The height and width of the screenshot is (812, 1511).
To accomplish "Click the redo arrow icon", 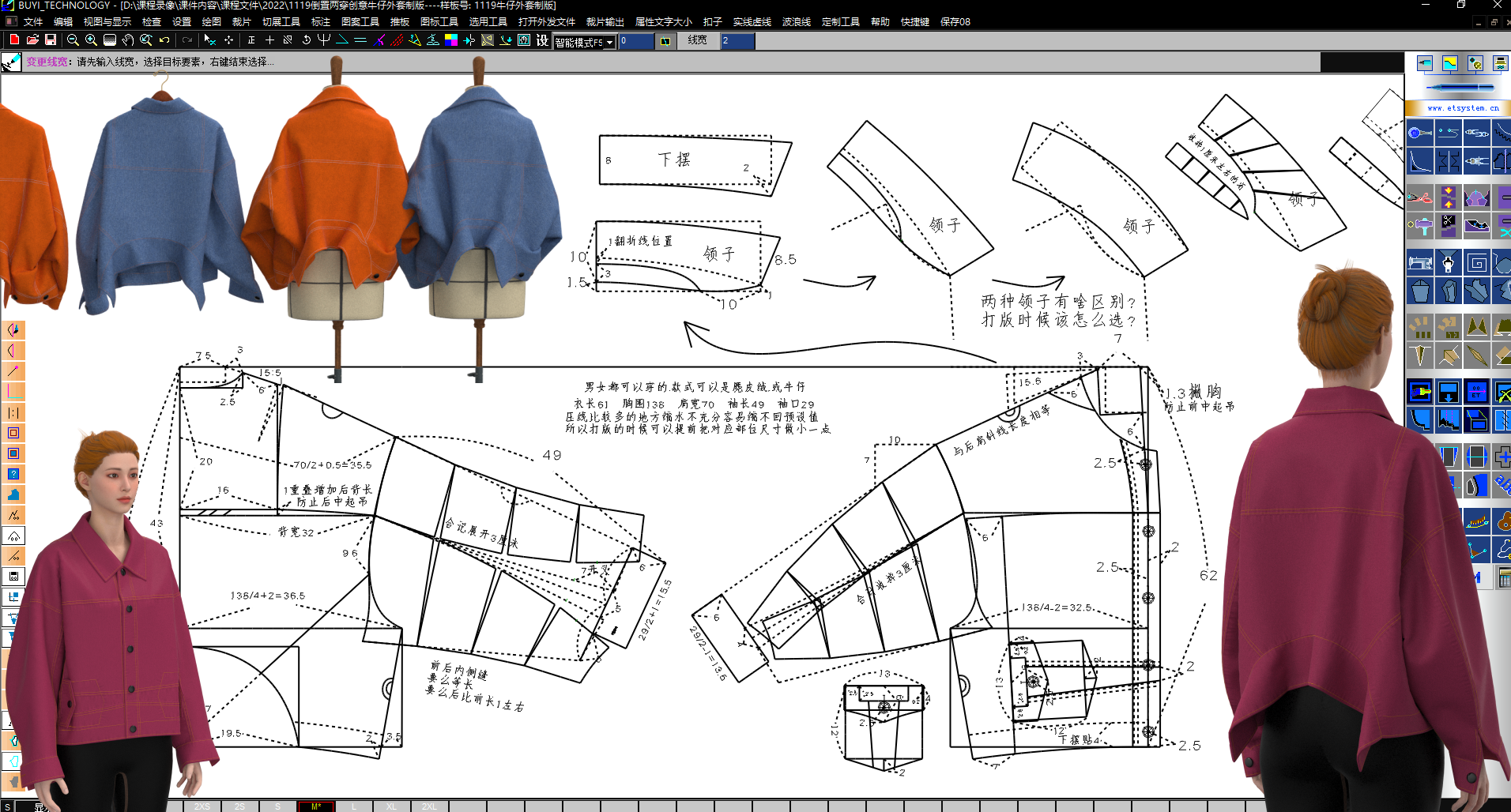I will pyautogui.click(x=187, y=39).
